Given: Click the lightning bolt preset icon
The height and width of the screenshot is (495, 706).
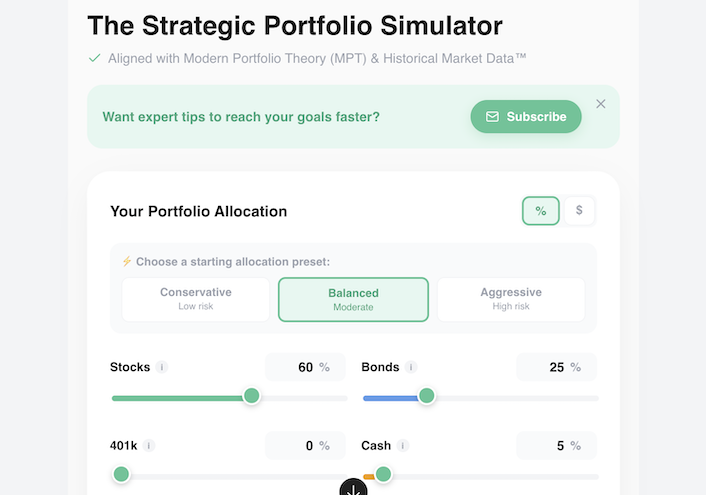Looking at the screenshot, I should pos(127,262).
